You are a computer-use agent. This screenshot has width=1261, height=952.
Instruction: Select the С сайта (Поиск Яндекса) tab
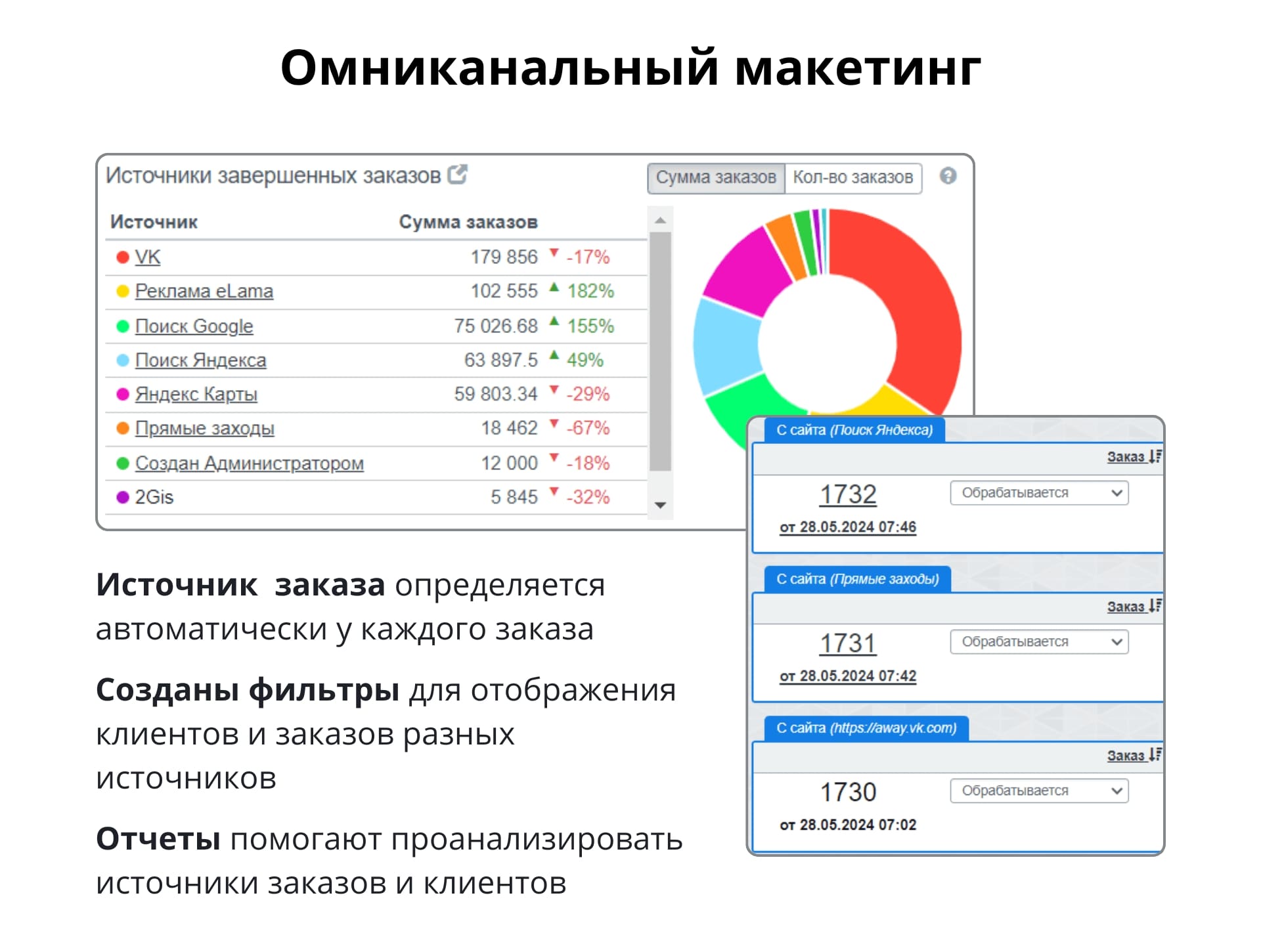[854, 430]
